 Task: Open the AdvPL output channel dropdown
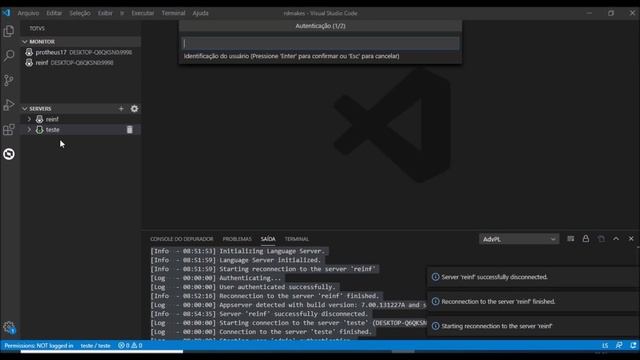(518, 239)
